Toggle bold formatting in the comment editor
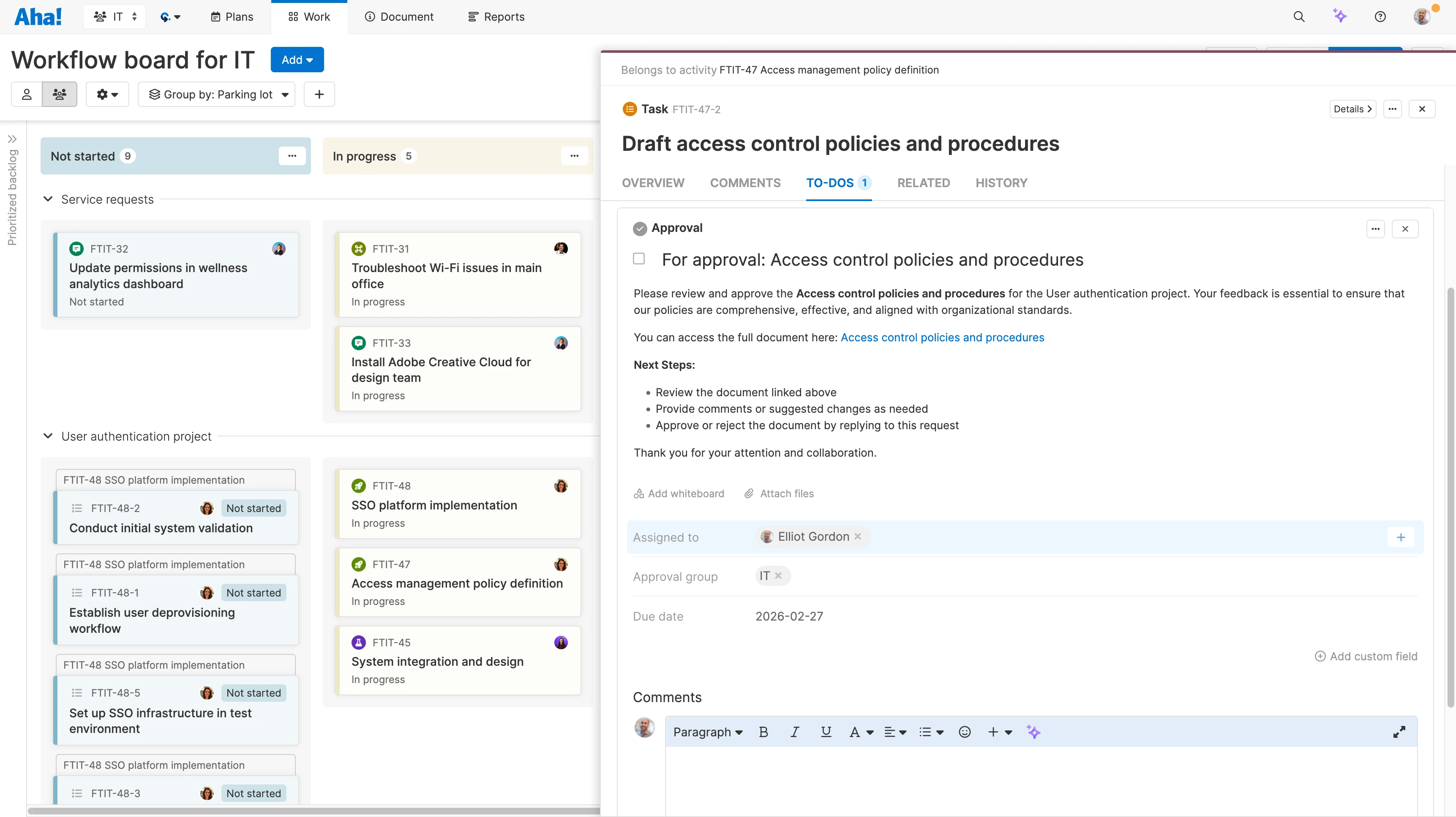This screenshot has width=1456, height=817. pos(763,732)
